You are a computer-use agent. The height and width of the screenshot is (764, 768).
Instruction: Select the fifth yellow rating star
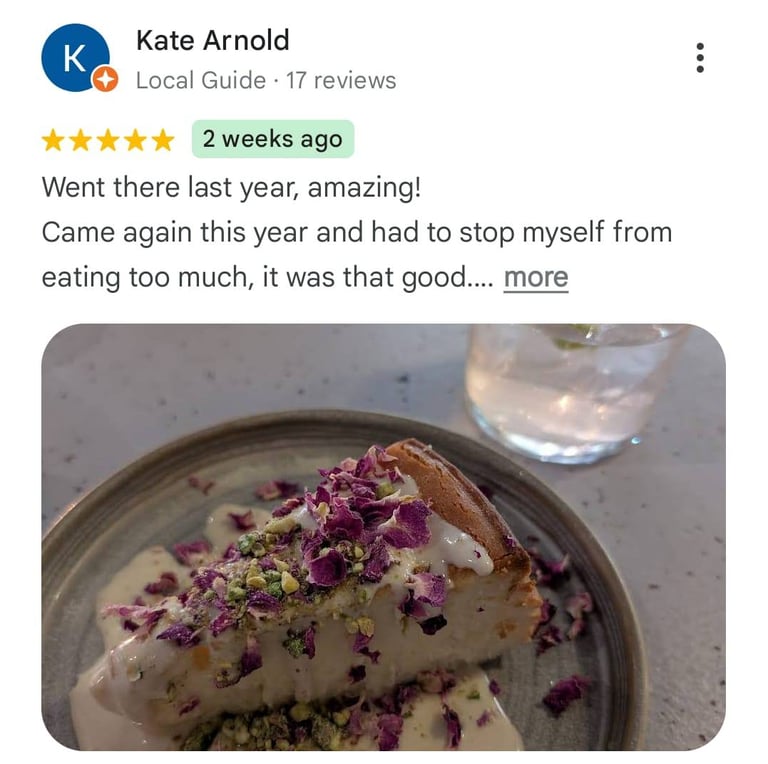pyautogui.click(x=163, y=140)
